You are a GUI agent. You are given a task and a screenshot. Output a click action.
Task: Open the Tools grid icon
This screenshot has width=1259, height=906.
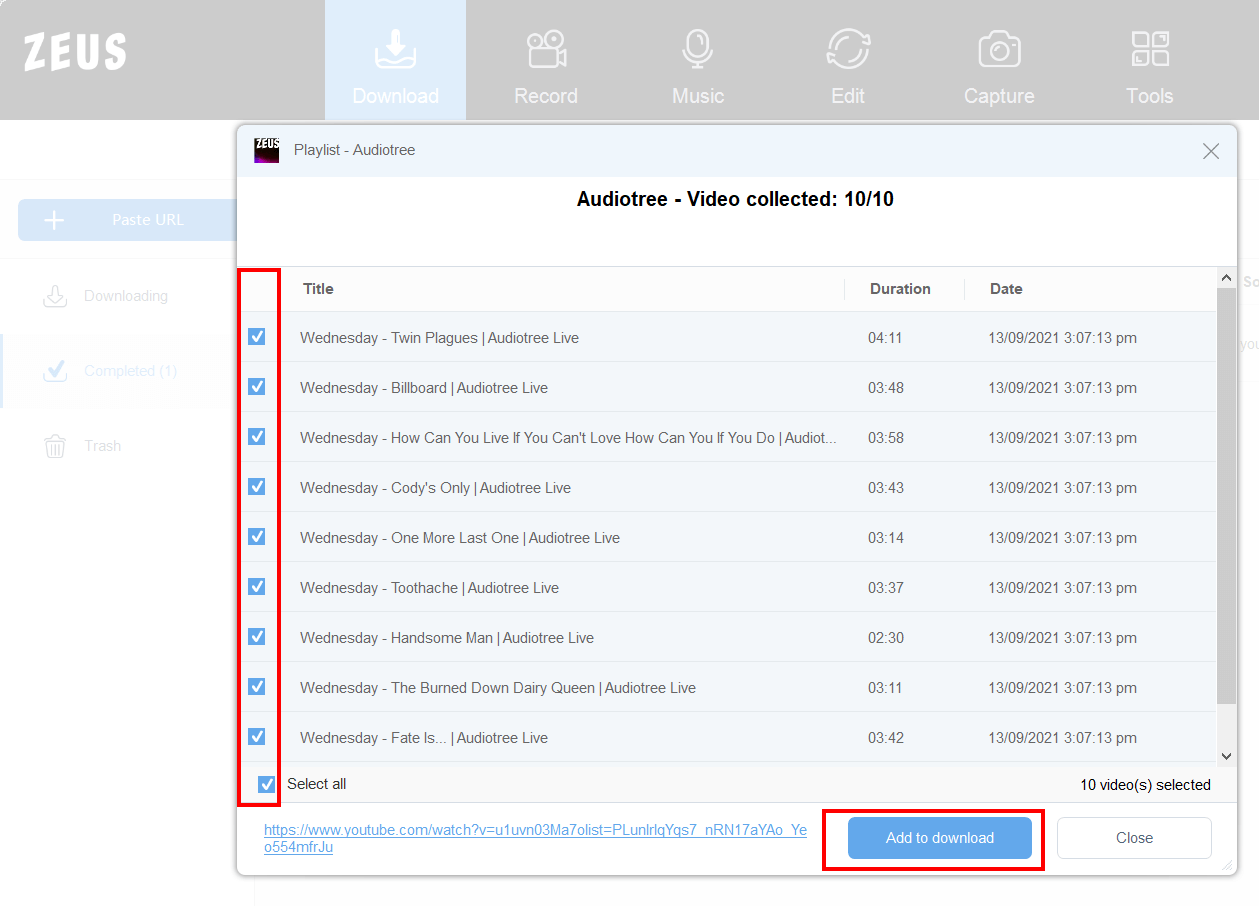1150,49
